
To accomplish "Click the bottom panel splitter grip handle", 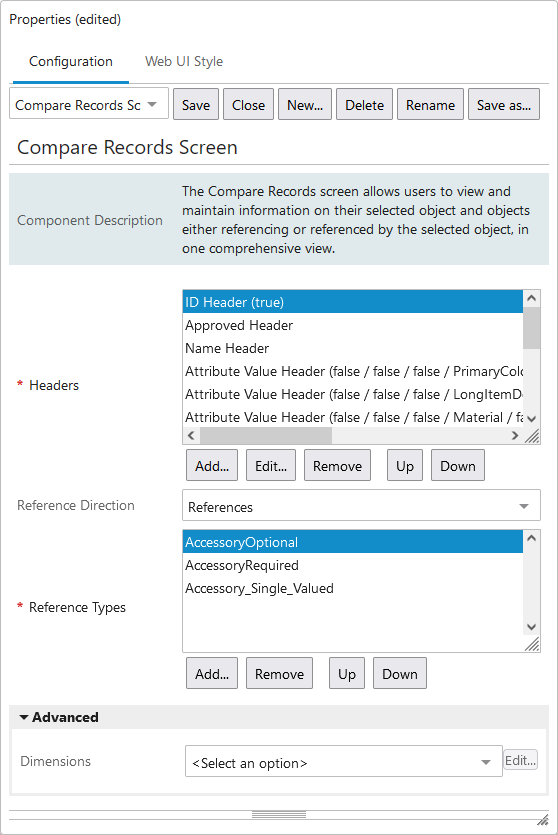I will [278, 815].
